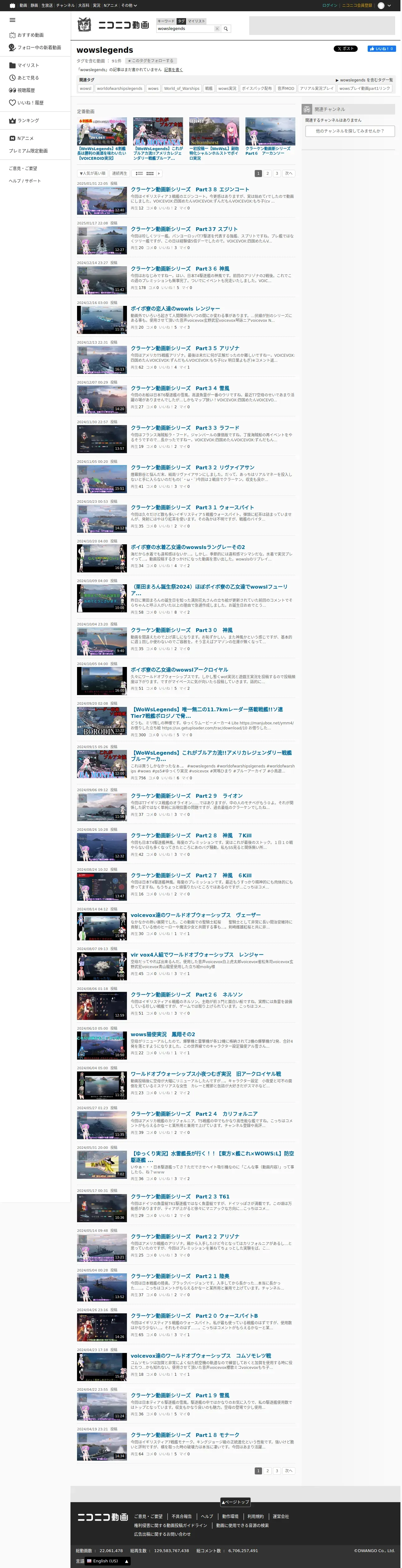This screenshot has height=1568, width=402.
Task: Open ご意見・ご要望 in the sidebar
Action: [23, 168]
